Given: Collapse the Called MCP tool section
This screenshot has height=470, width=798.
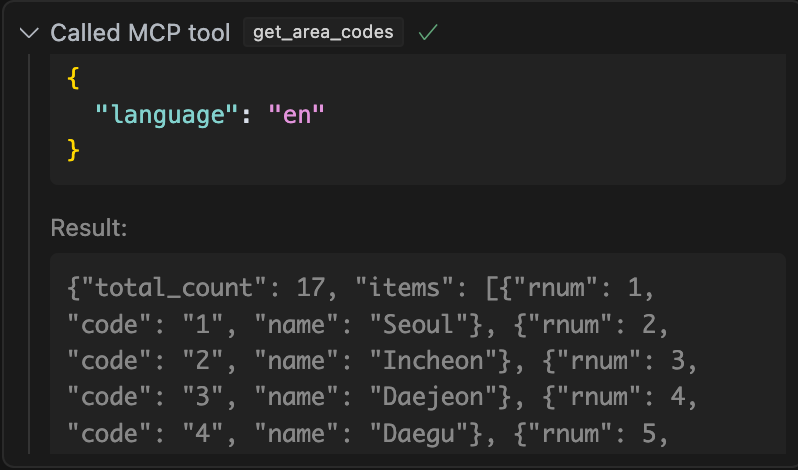Looking at the screenshot, I should pos(28,33).
